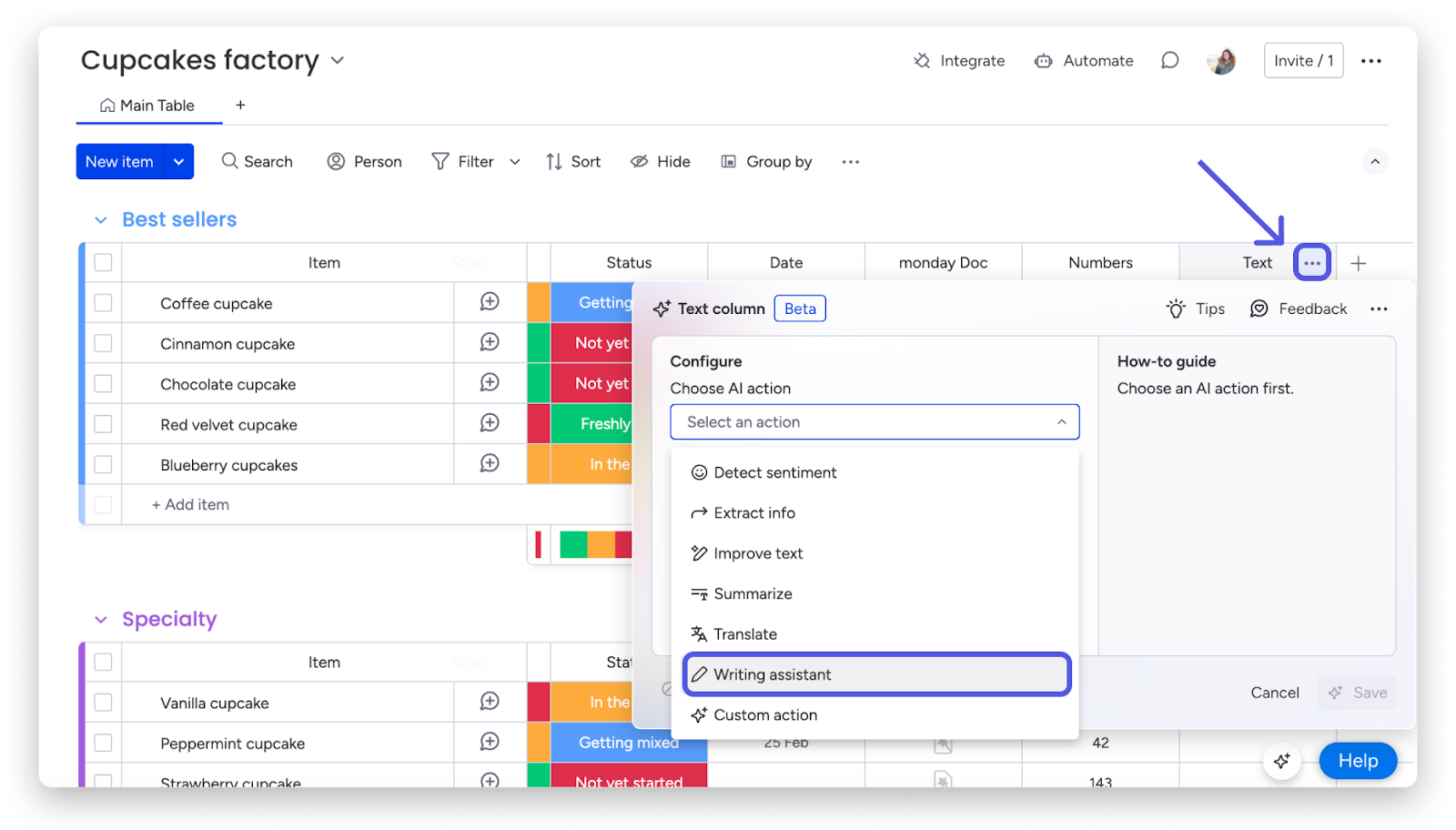Open the Automate robot icon
This screenshot has width=1456, height=830.
1043,61
